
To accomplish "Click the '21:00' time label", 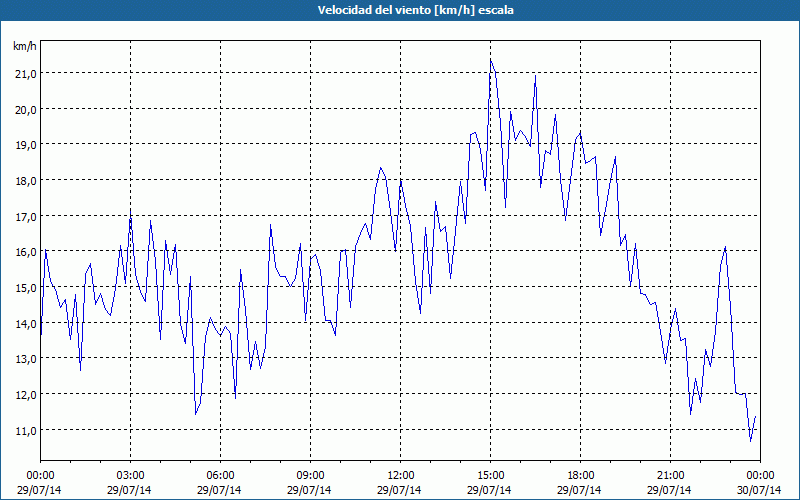I will click(670, 476).
